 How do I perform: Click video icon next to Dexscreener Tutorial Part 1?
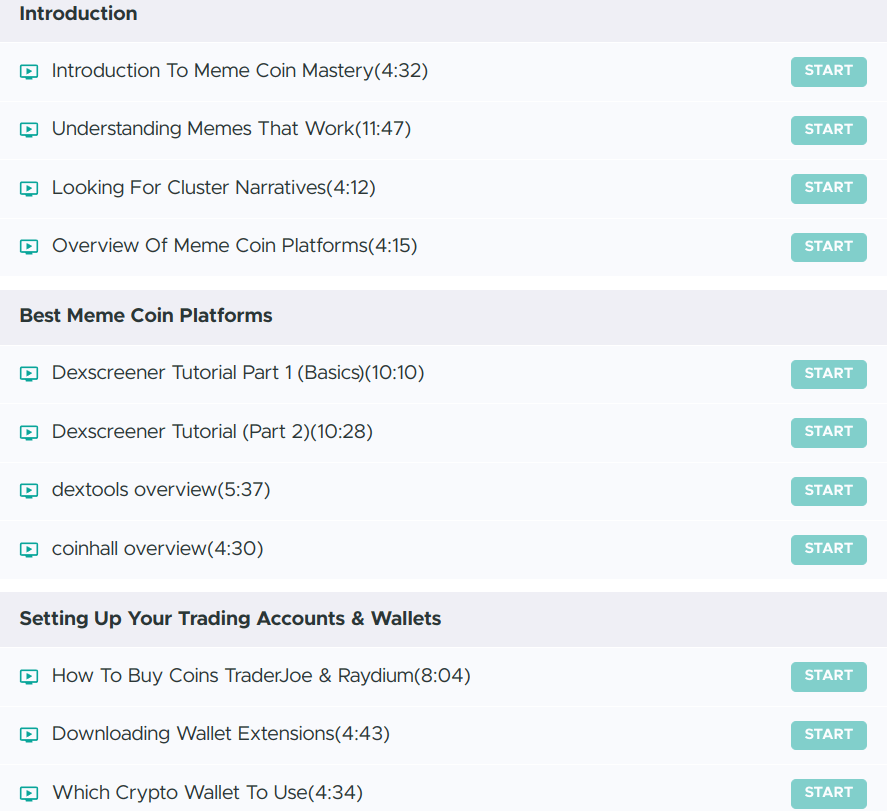click(x=29, y=374)
